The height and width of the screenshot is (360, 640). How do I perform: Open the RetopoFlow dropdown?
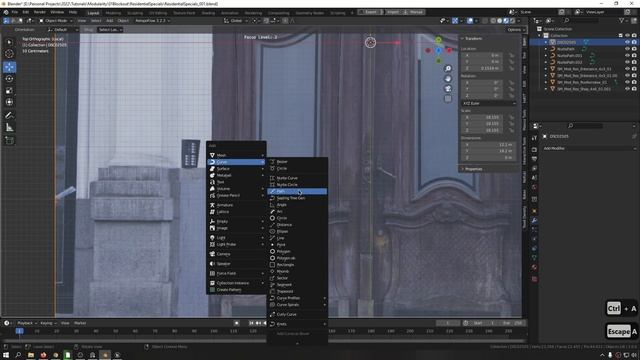point(152,20)
